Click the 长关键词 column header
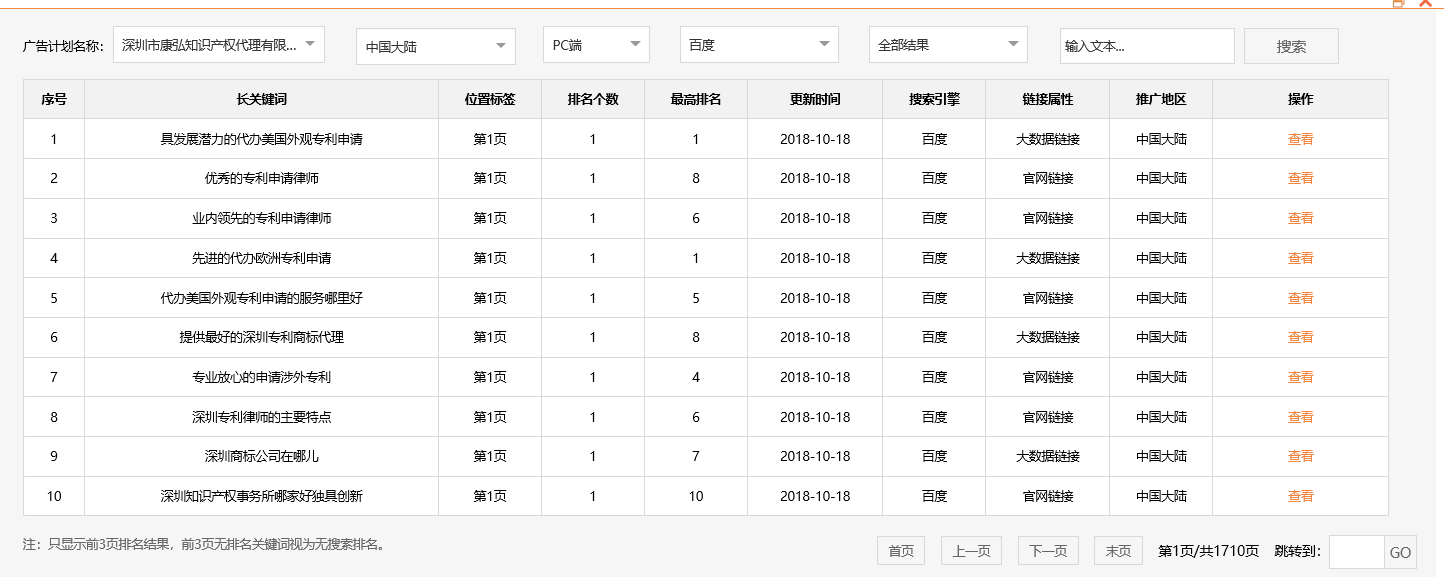The height and width of the screenshot is (577, 1444). (261, 99)
